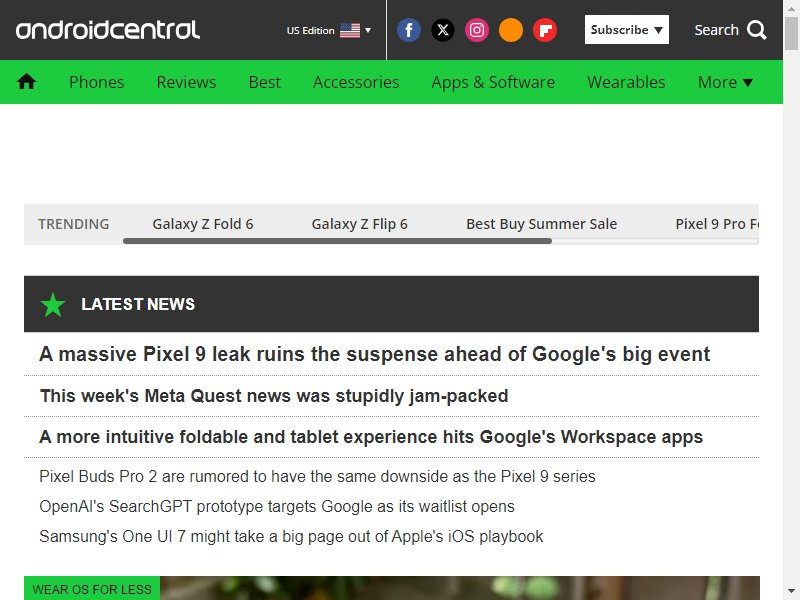The image size is (800, 600).
Task: Expand the More navigation menu
Action: click(x=725, y=82)
